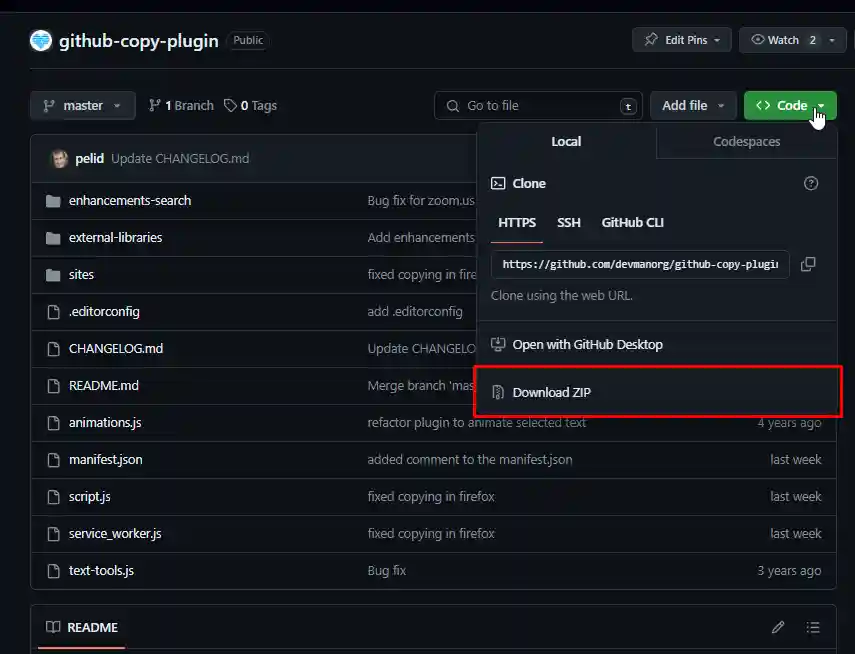Open the Update CHANGELOG.md commit message
This screenshot has height=654, width=855.
point(180,158)
